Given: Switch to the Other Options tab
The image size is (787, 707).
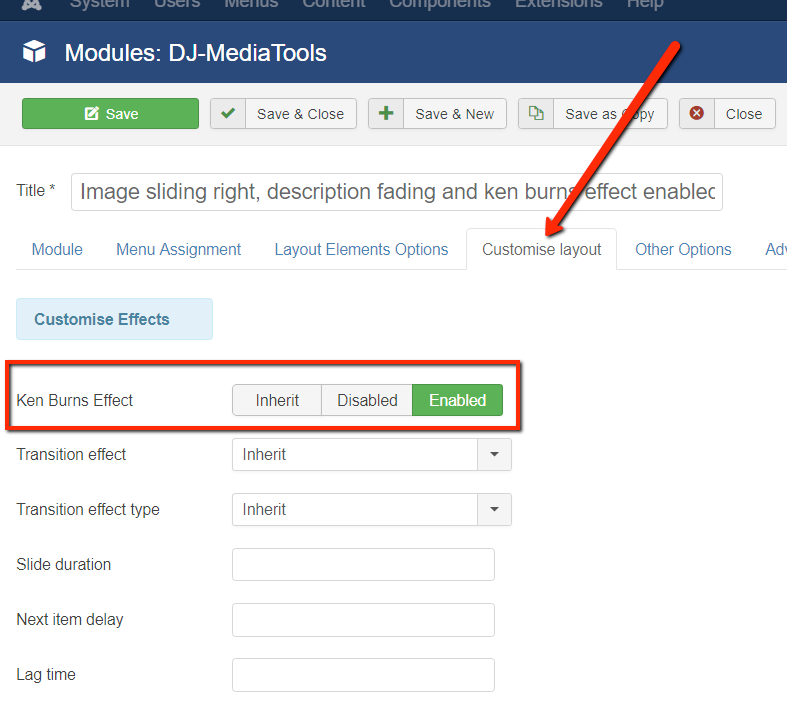Looking at the screenshot, I should coord(683,249).
